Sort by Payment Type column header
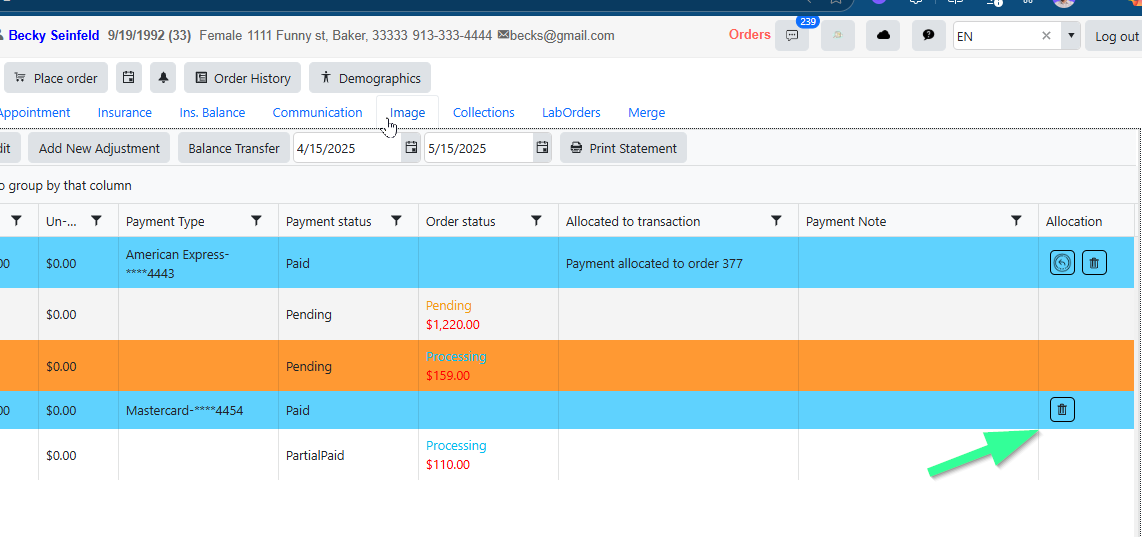Image resolution: width=1142 pixels, height=537 pixels. click(165, 221)
